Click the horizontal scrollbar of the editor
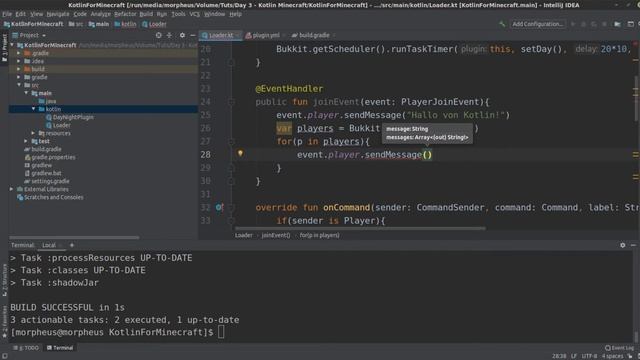640x360 pixels. tap(360, 229)
